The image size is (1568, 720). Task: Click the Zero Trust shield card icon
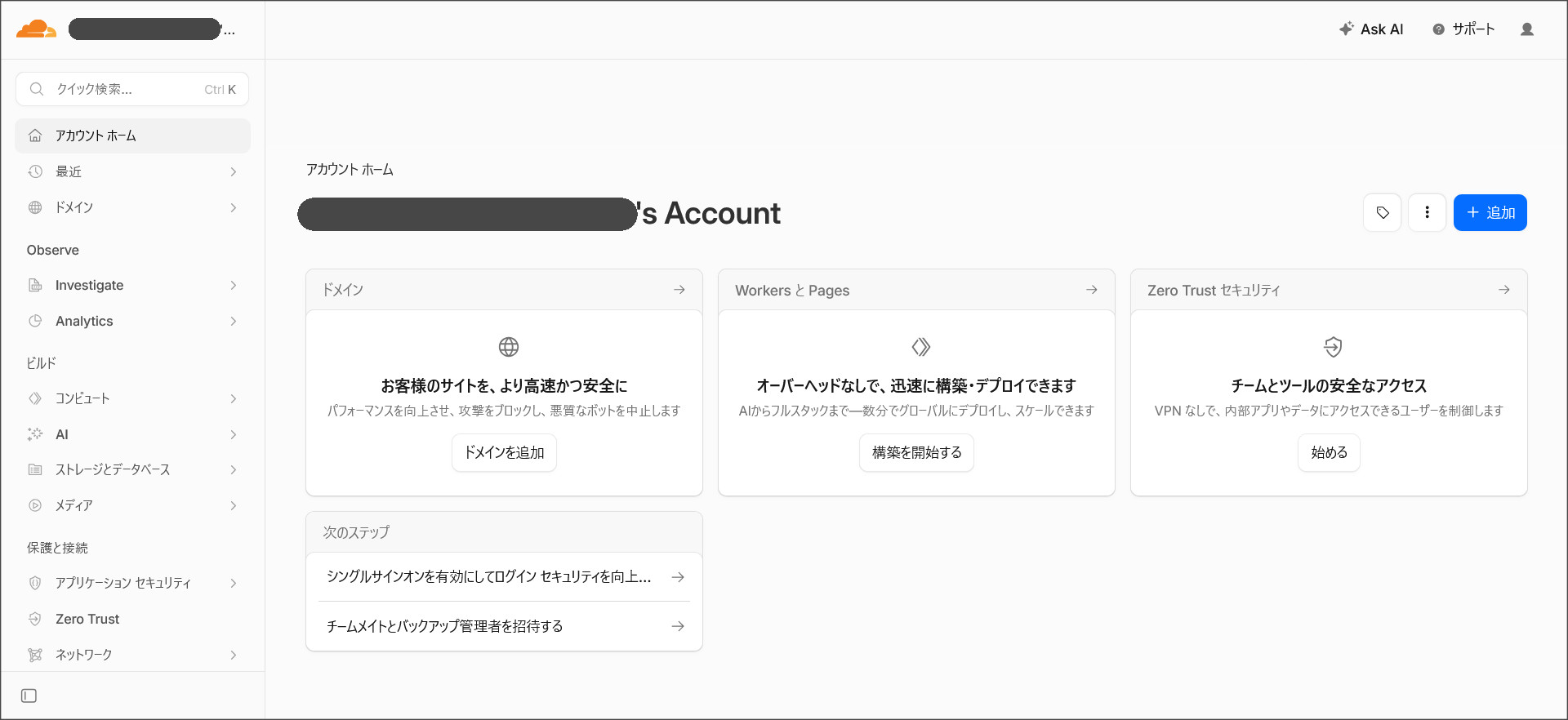click(1333, 347)
